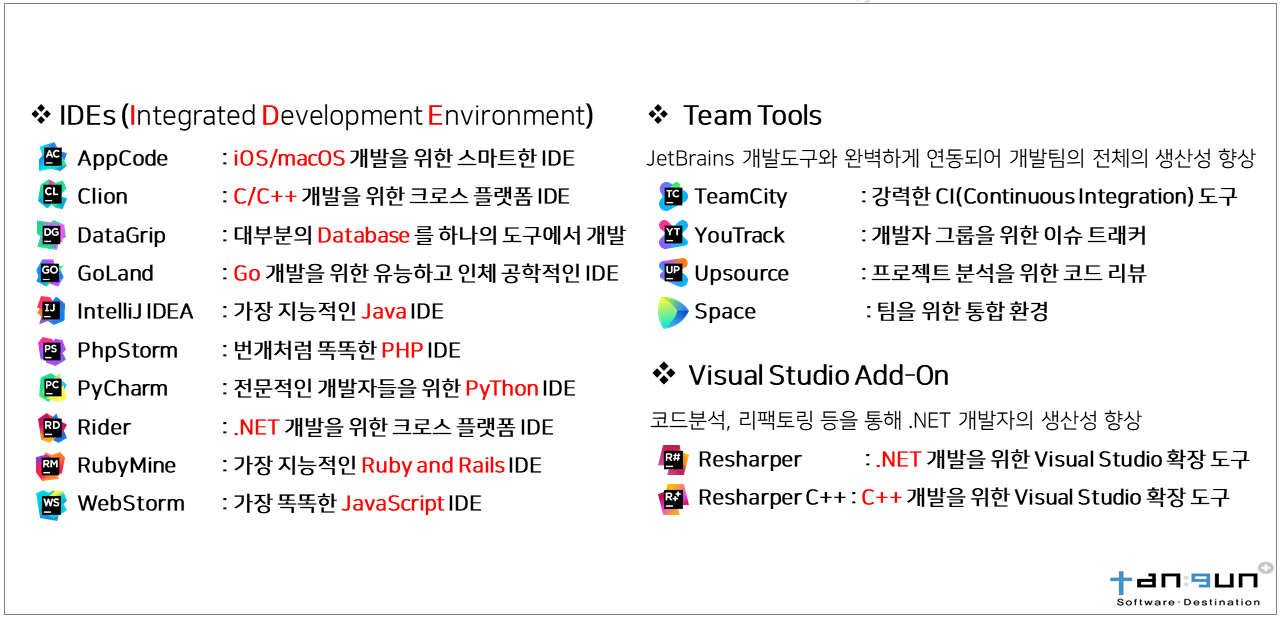Select the PyCharm product name
This screenshot has width=1280, height=618.
point(123,388)
